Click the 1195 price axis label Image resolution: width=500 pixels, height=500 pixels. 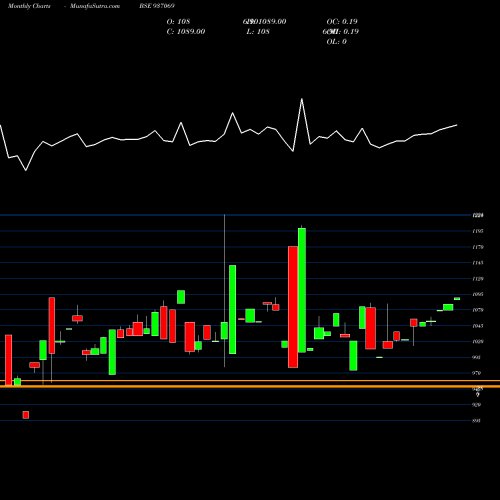(x=478, y=231)
